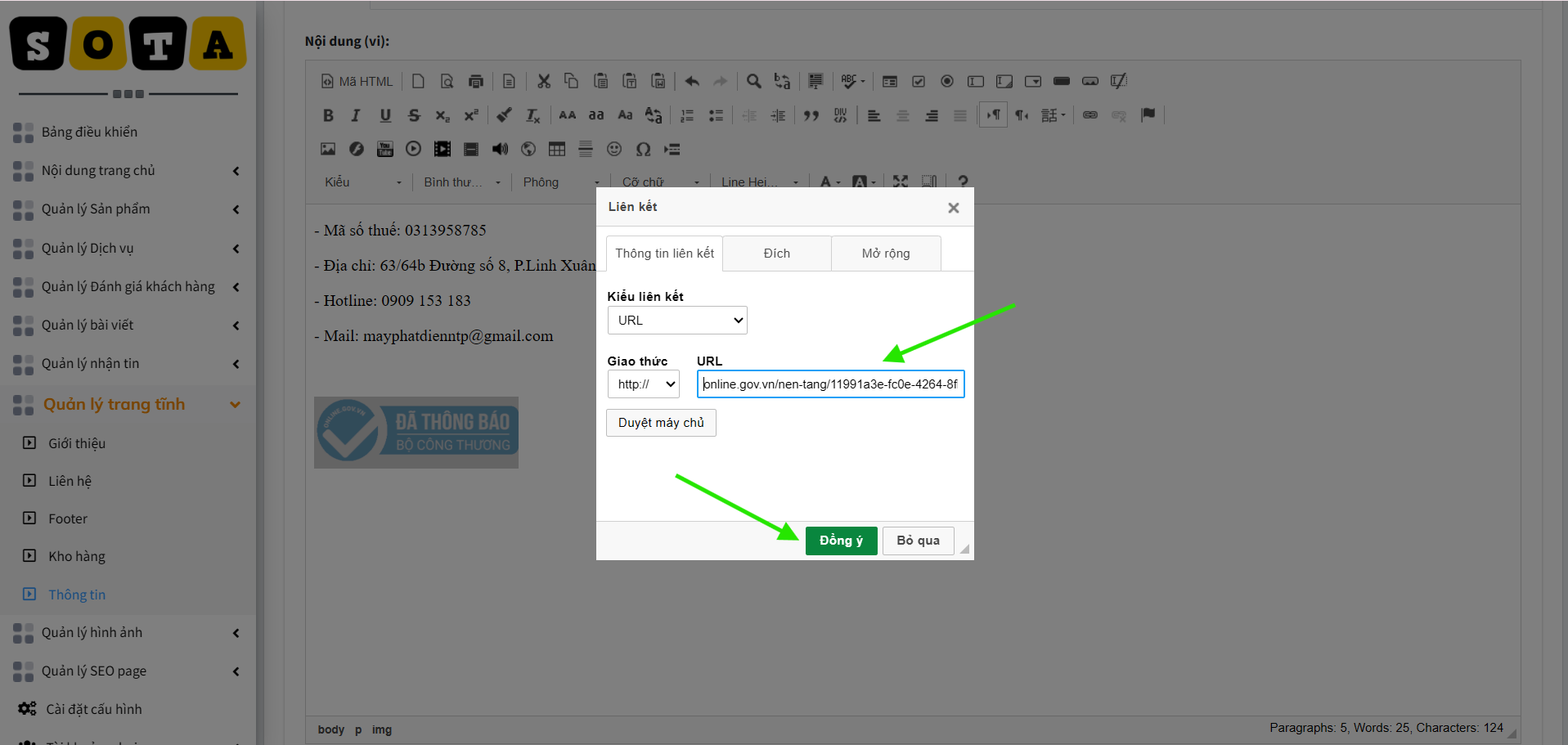Image resolution: width=1568 pixels, height=745 pixels.
Task: Click the Duyệt máy chủ button
Action: [x=661, y=423]
